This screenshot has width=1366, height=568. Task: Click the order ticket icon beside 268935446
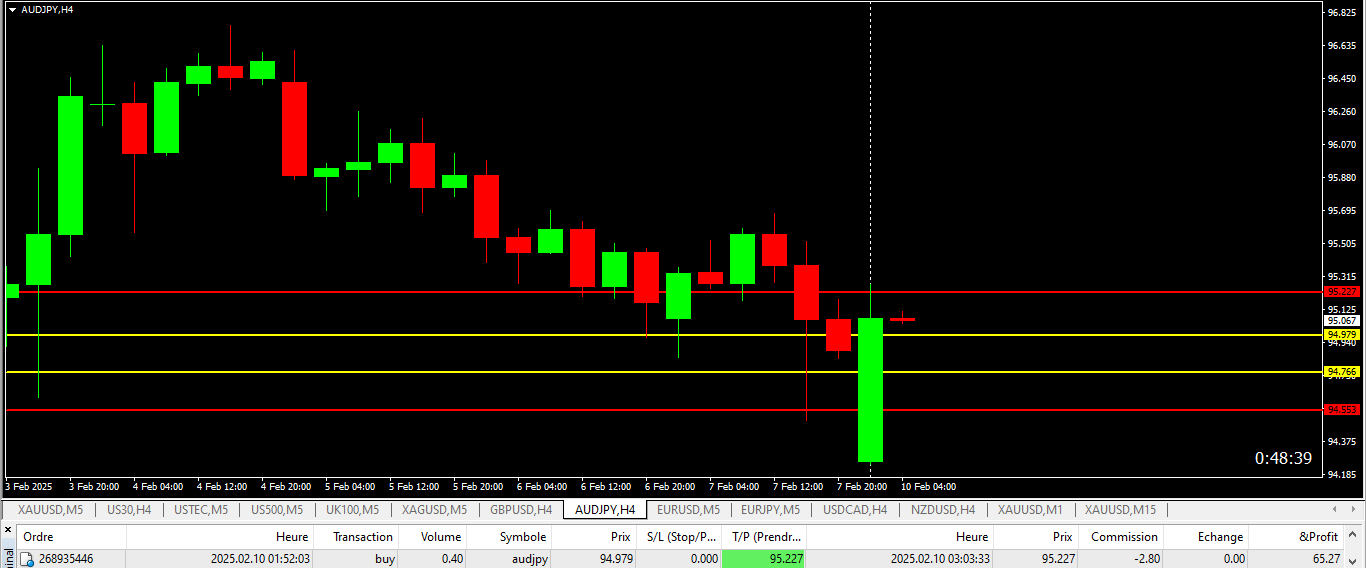(27, 559)
